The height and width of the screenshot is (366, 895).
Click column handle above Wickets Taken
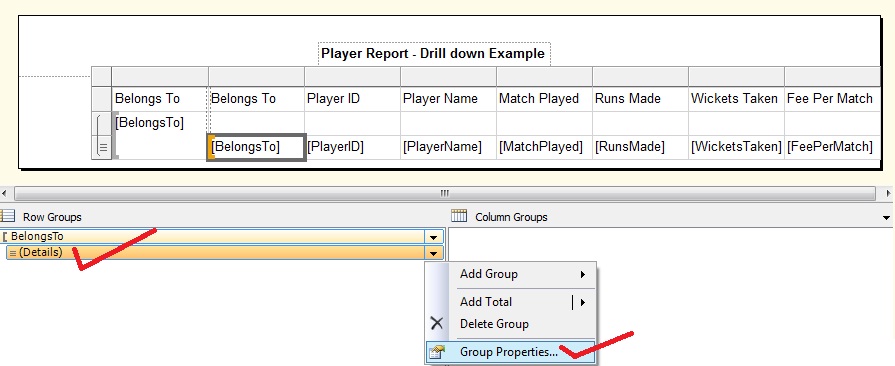pyautogui.click(x=736, y=76)
